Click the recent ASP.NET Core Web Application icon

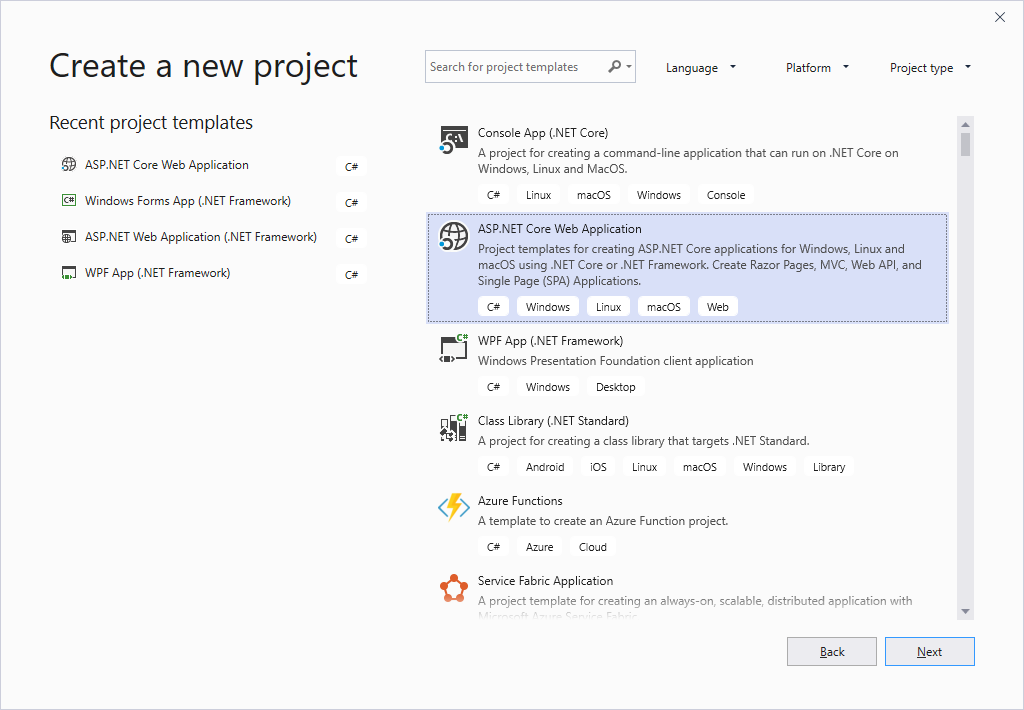[x=69, y=165]
